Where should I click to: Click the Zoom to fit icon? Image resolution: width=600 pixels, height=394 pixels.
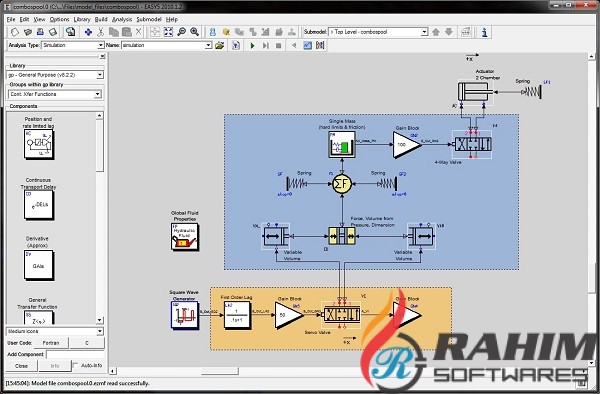pyautogui.click(x=168, y=32)
